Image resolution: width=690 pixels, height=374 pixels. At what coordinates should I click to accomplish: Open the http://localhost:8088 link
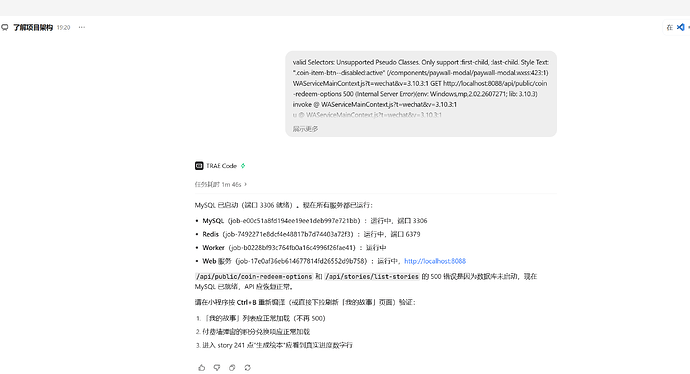pos(435,261)
